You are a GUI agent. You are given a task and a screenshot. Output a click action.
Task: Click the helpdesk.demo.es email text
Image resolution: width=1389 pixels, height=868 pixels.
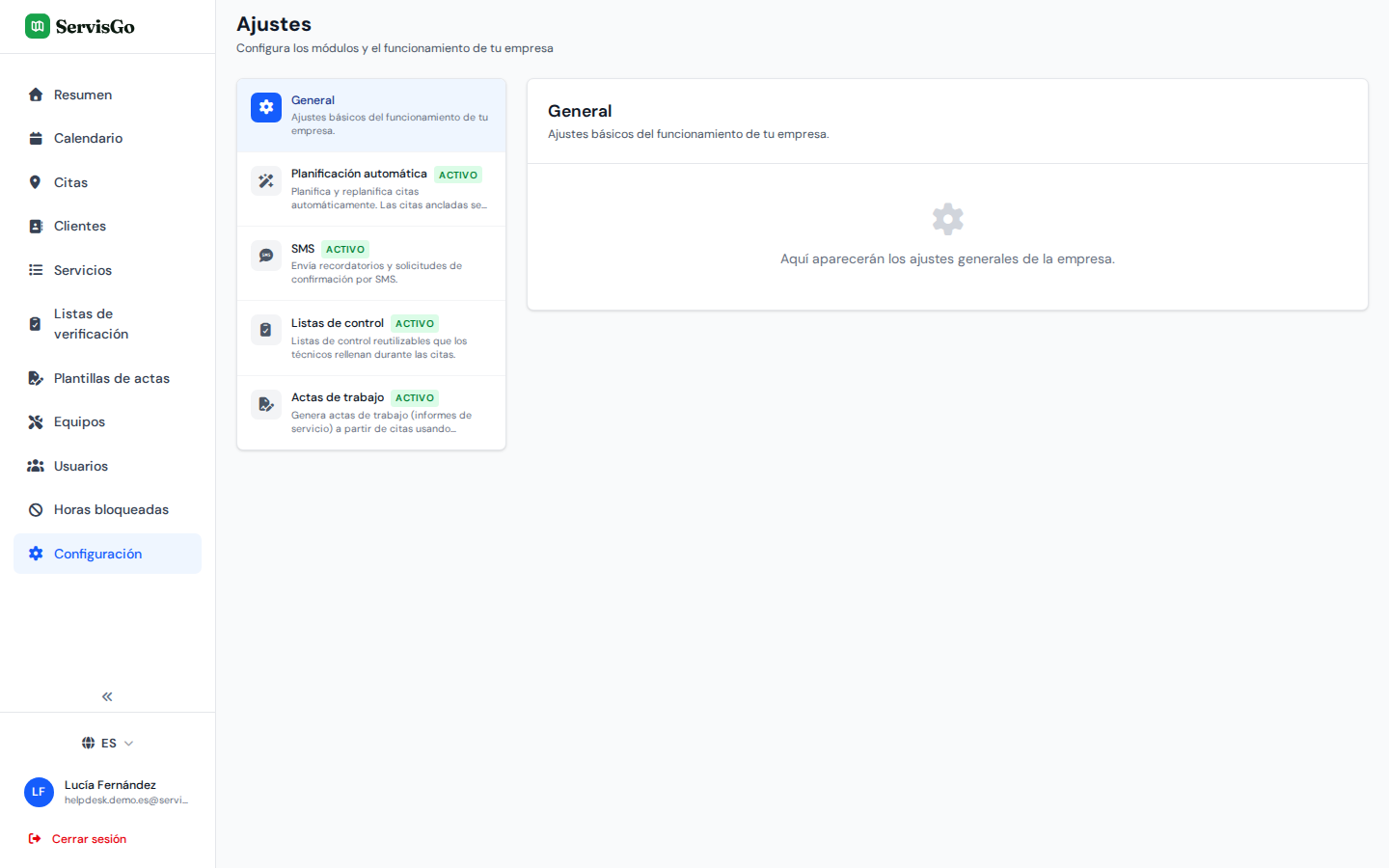(x=126, y=800)
